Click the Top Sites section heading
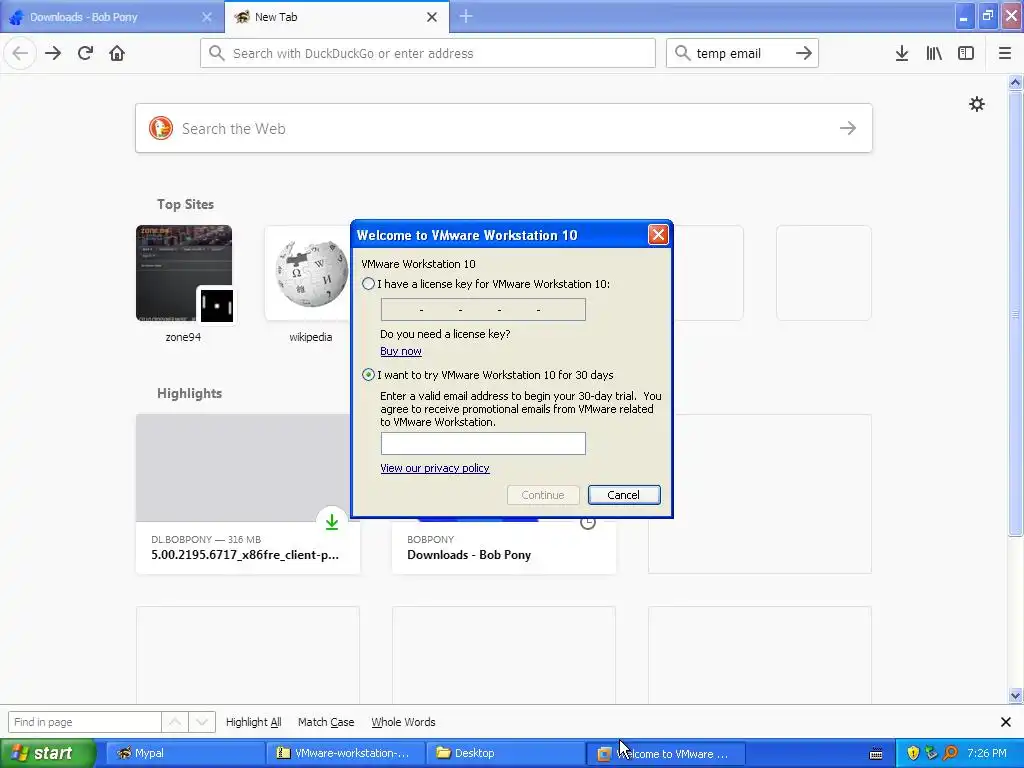This screenshot has width=1024, height=768. (x=185, y=204)
